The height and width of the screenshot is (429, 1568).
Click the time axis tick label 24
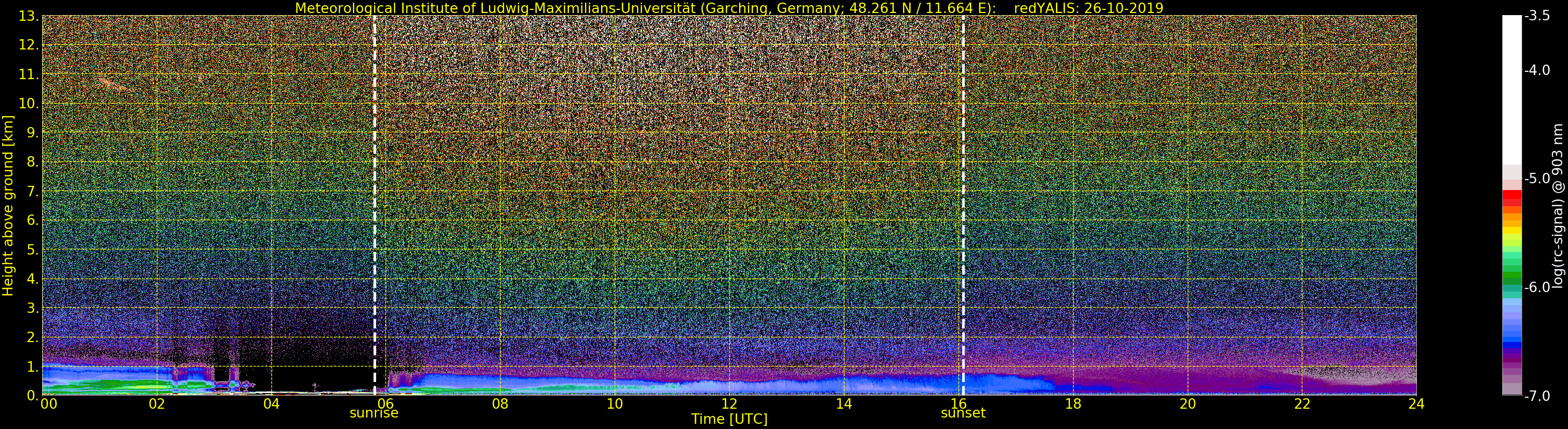click(1416, 404)
